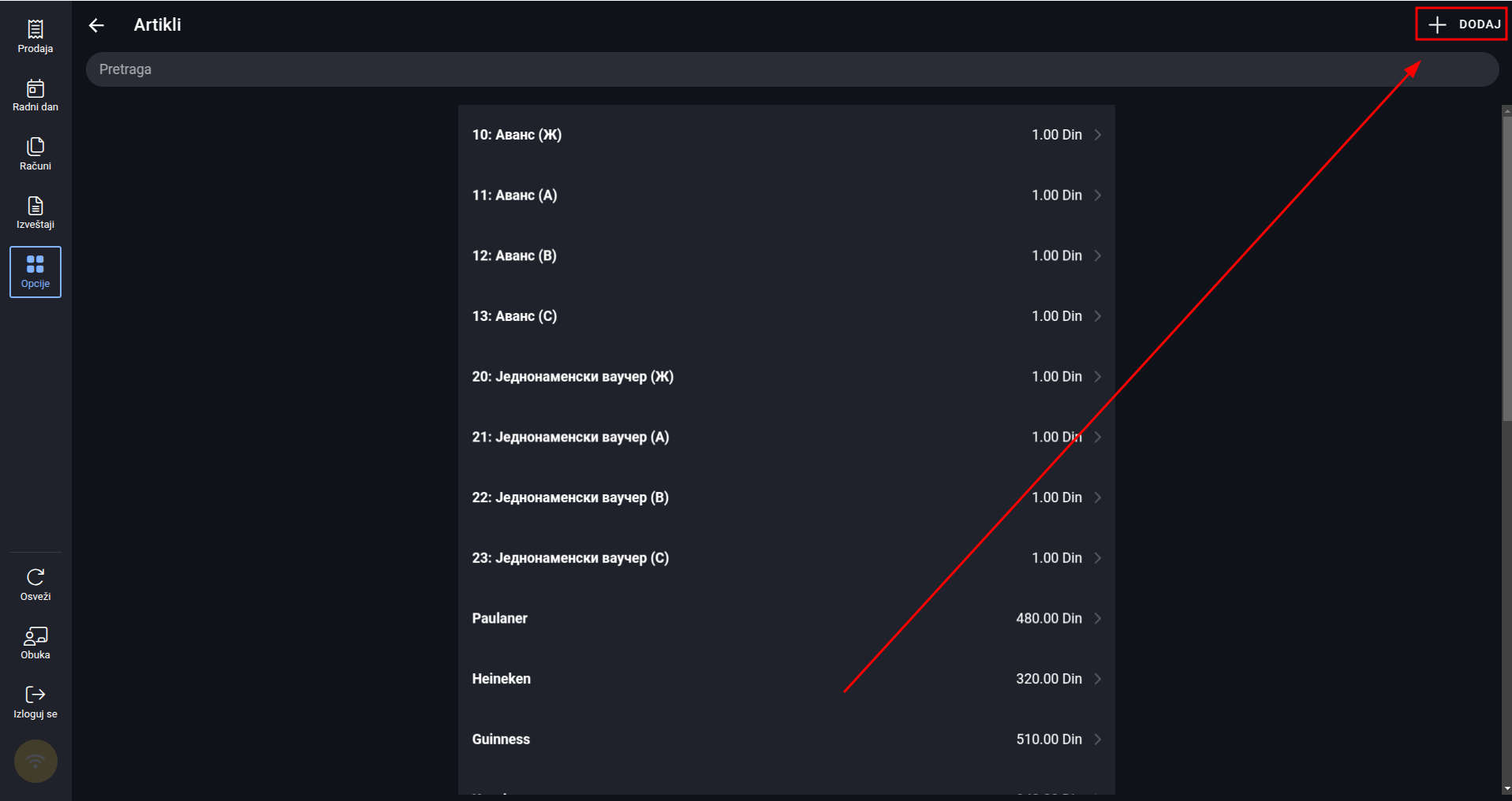Open the Radni dan calendar section
Screen dimensions: 1512x801
(35, 95)
